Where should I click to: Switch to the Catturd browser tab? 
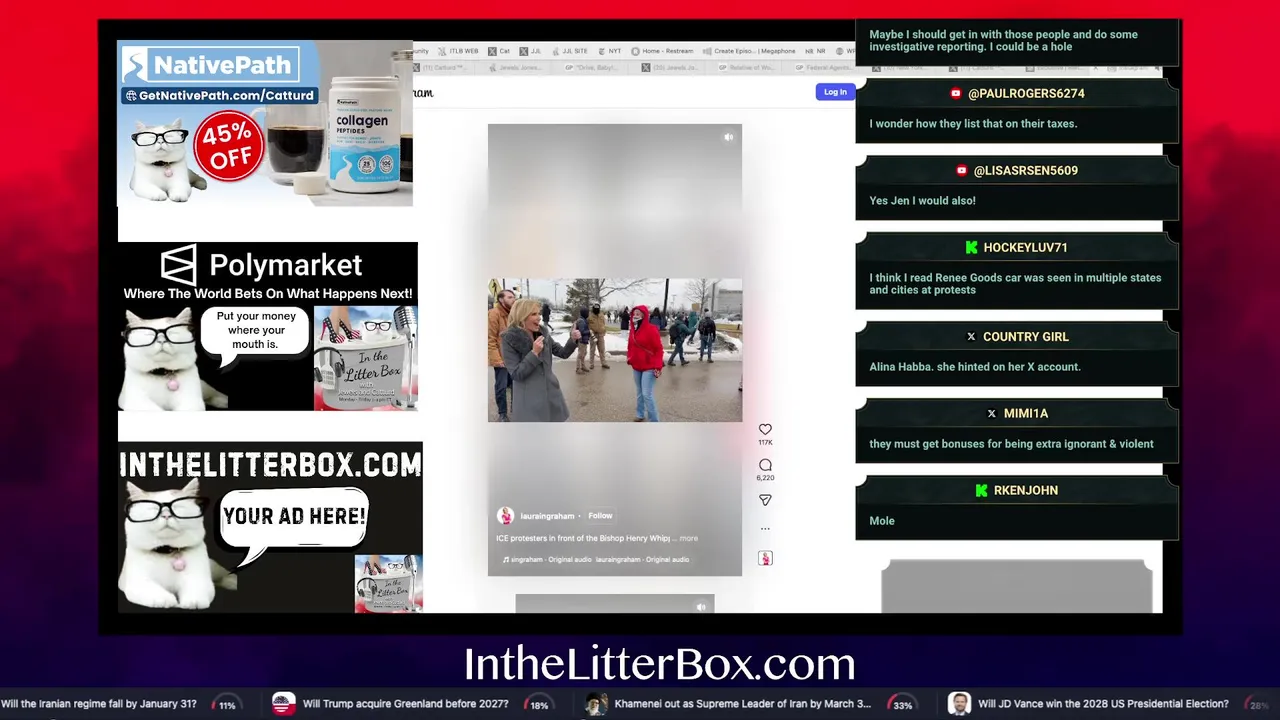tap(441, 67)
